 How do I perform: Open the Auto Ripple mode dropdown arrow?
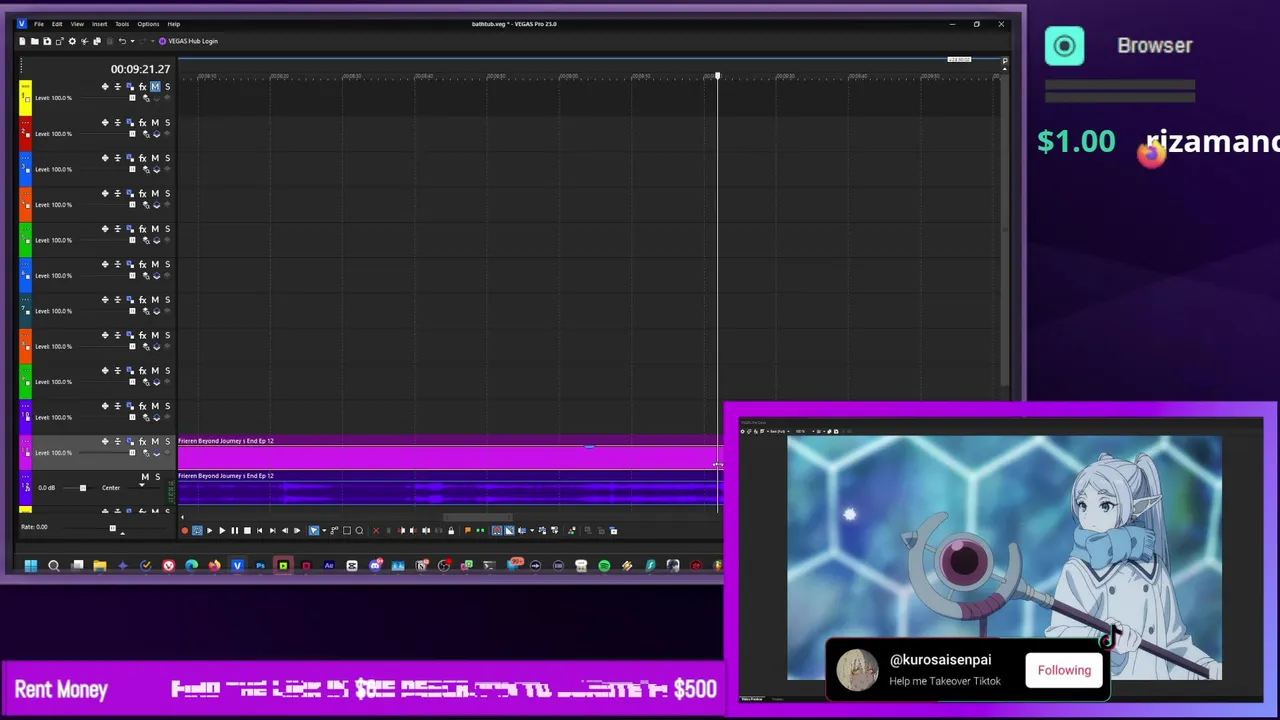pyautogui.click(x=532, y=530)
